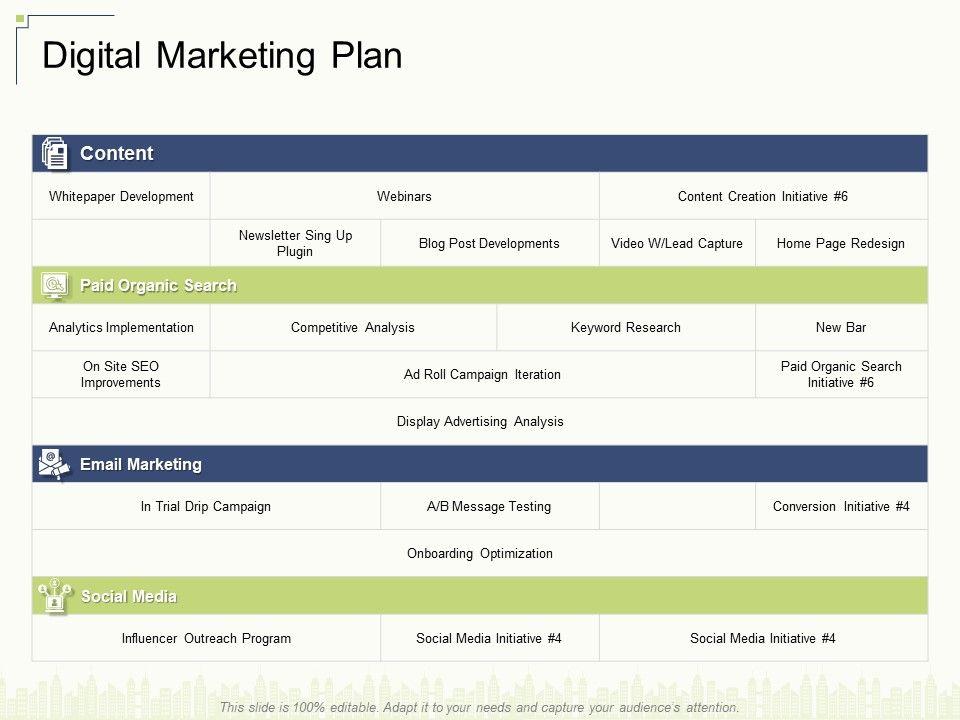This screenshot has height=720, width=960.
Task: Click the Email Marketing header label
Action: tap(141, 465)
